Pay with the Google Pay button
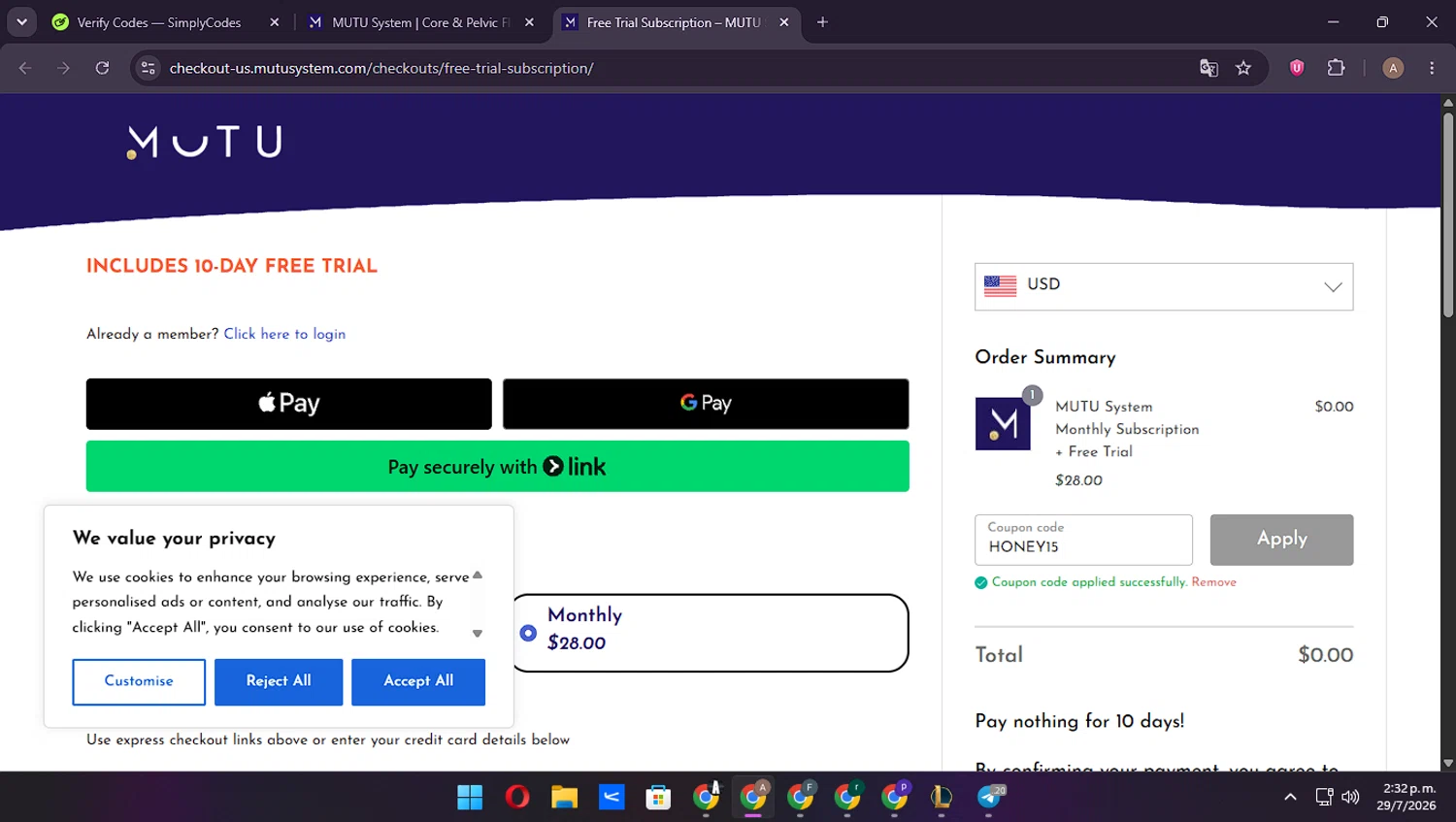Image resolution: width=1456 pixels, height=822 pixels. (706, 404)
